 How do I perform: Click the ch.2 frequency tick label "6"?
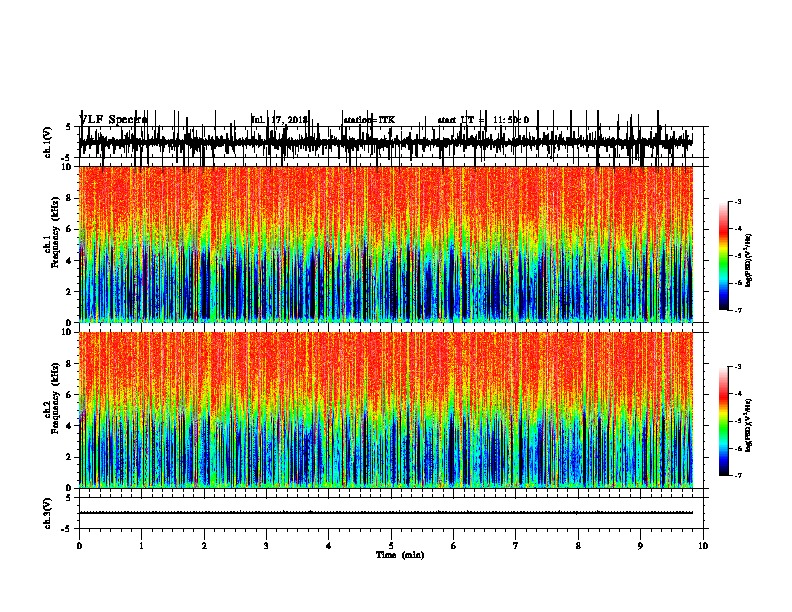(x=70, y=395)
